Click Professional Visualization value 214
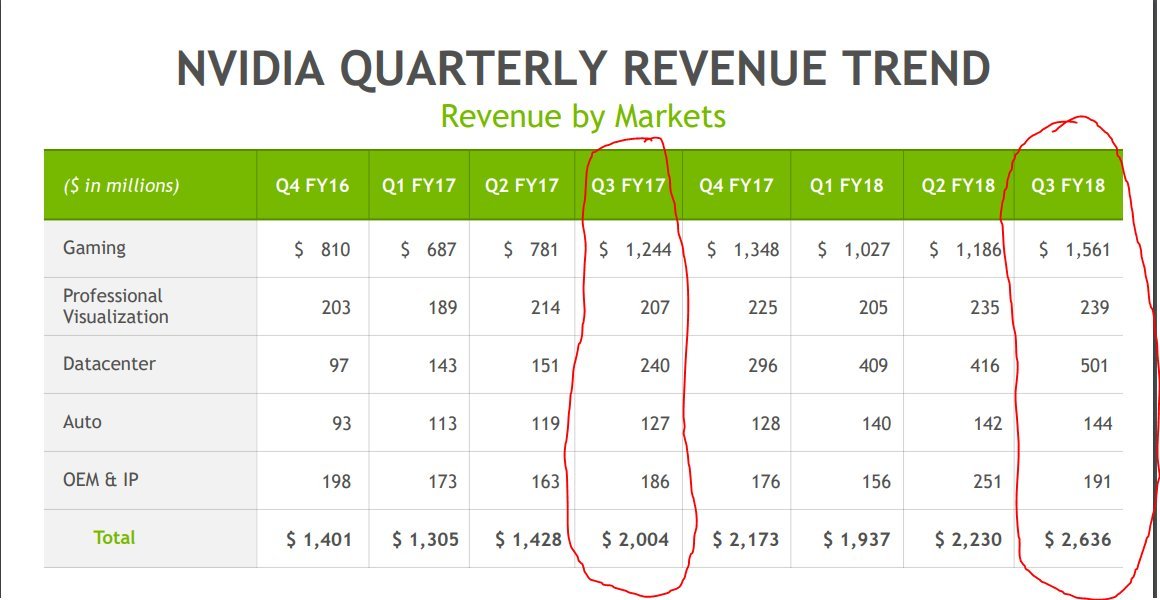Screen dimensions: 1160x600 click(x=545, y=307)
